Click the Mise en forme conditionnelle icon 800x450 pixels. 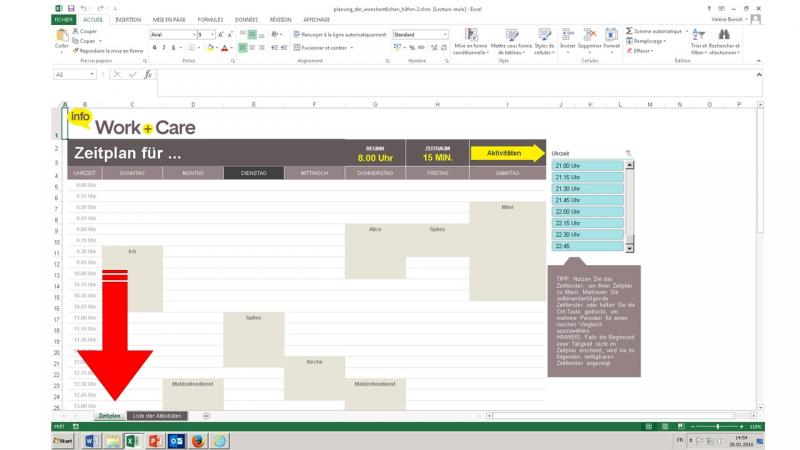coord(469,36)
